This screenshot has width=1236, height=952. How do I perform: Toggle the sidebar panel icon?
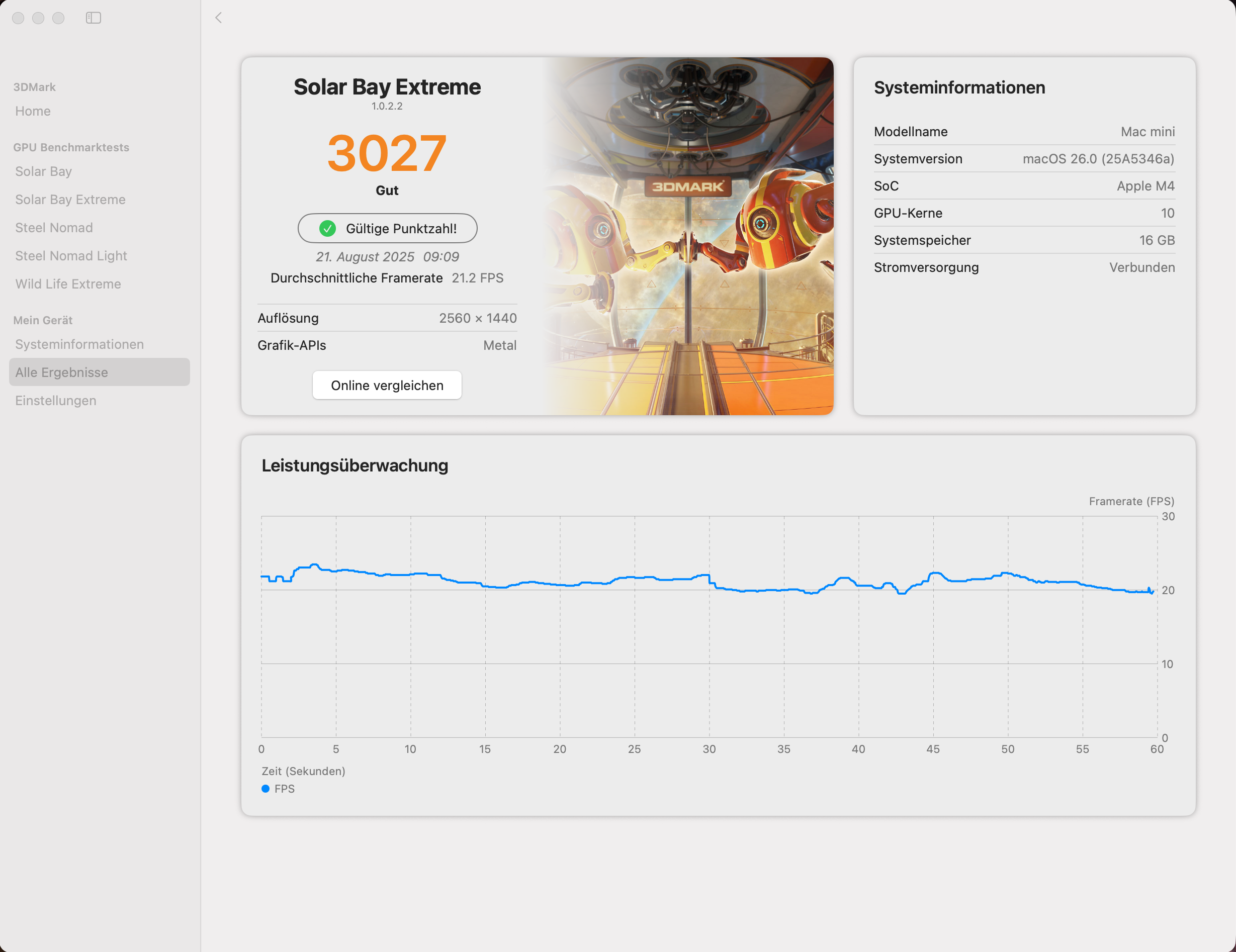[94, 18]
